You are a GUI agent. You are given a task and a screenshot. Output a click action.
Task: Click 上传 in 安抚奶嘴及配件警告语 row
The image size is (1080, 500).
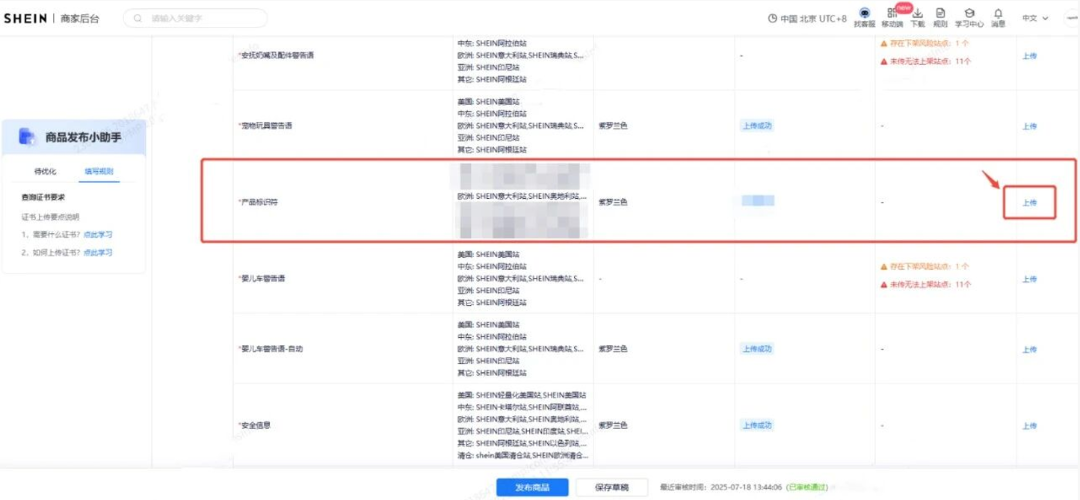click(x=1029, y=56)
